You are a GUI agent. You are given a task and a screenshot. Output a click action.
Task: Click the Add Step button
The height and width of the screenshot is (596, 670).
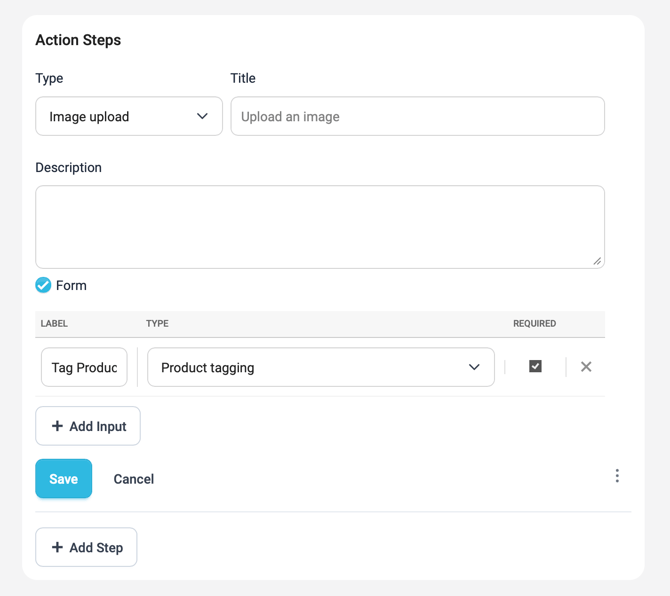coord(86,547)
